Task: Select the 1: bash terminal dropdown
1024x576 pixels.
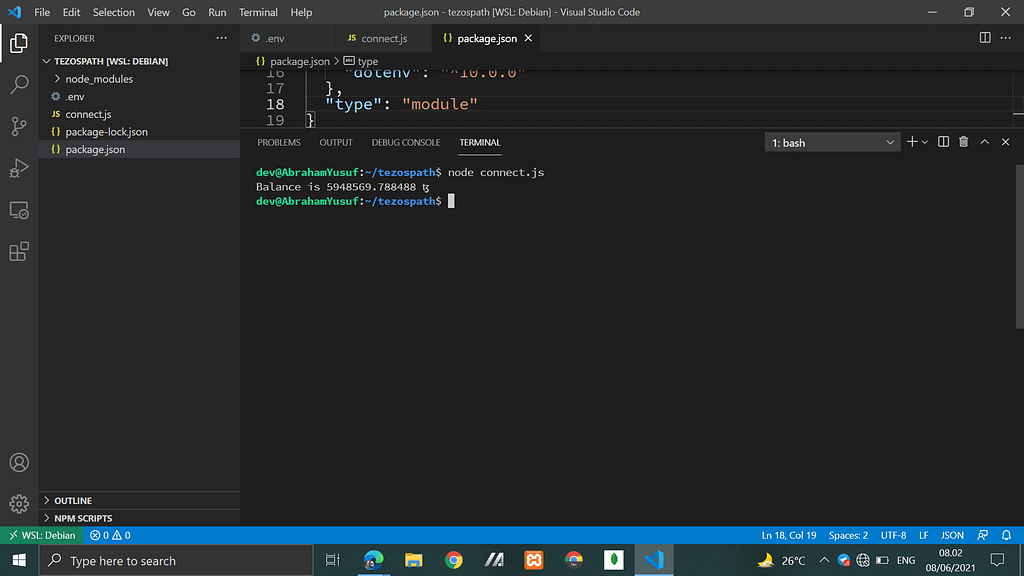Action: point(832,142)
